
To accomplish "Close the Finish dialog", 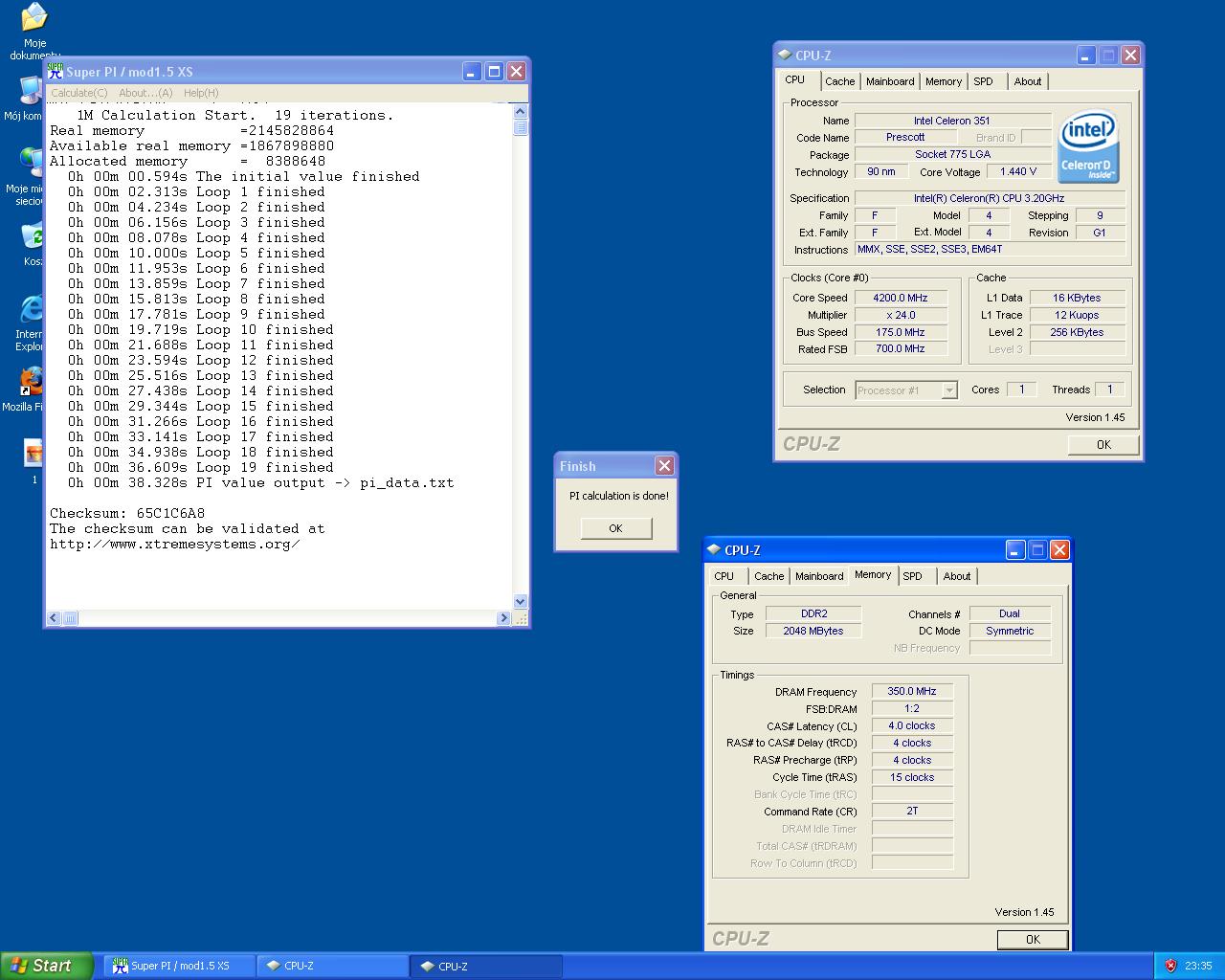I will tap(664, 465).
